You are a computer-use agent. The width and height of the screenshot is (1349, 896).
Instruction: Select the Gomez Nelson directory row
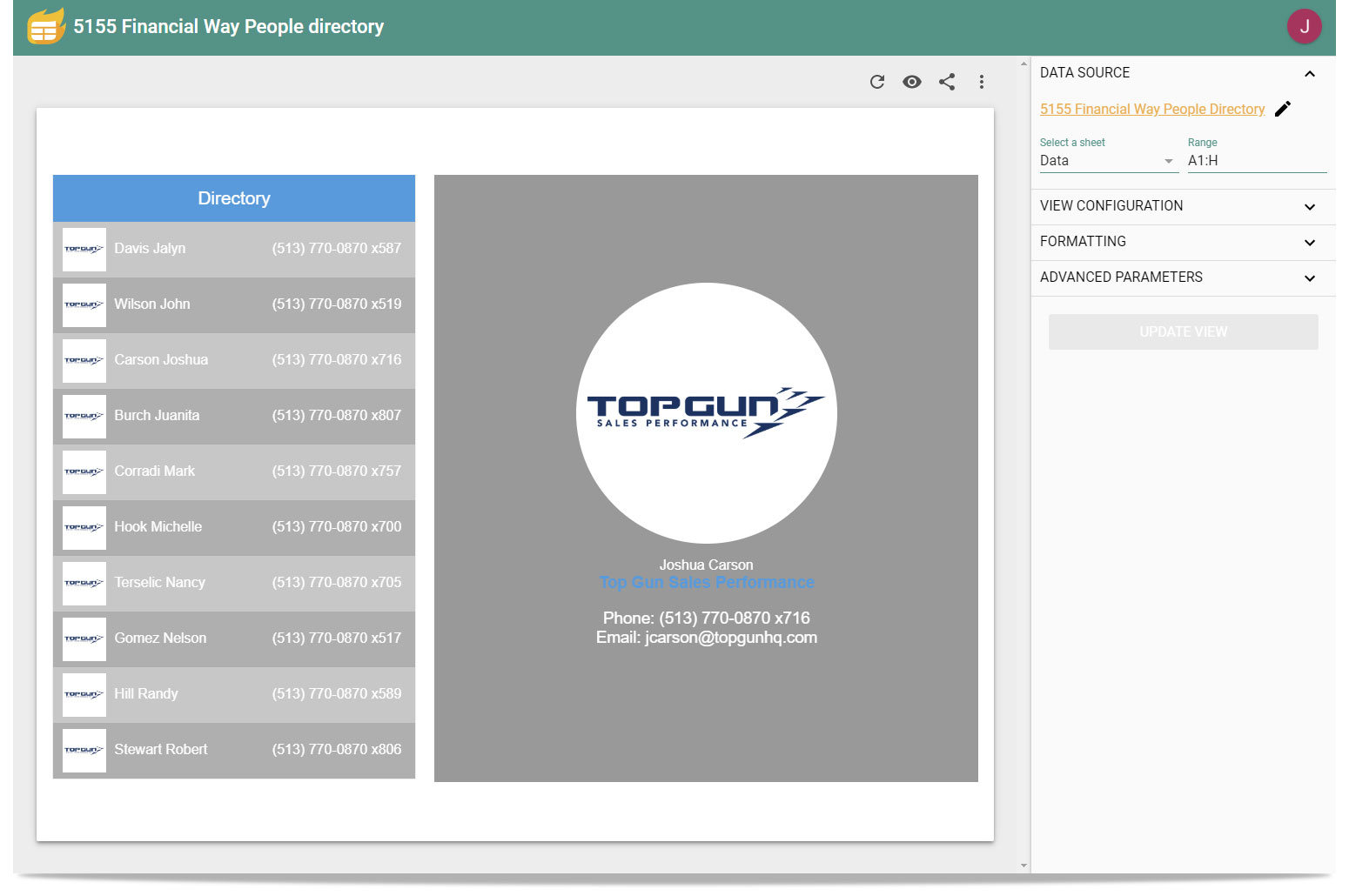[x=234, y=639]
